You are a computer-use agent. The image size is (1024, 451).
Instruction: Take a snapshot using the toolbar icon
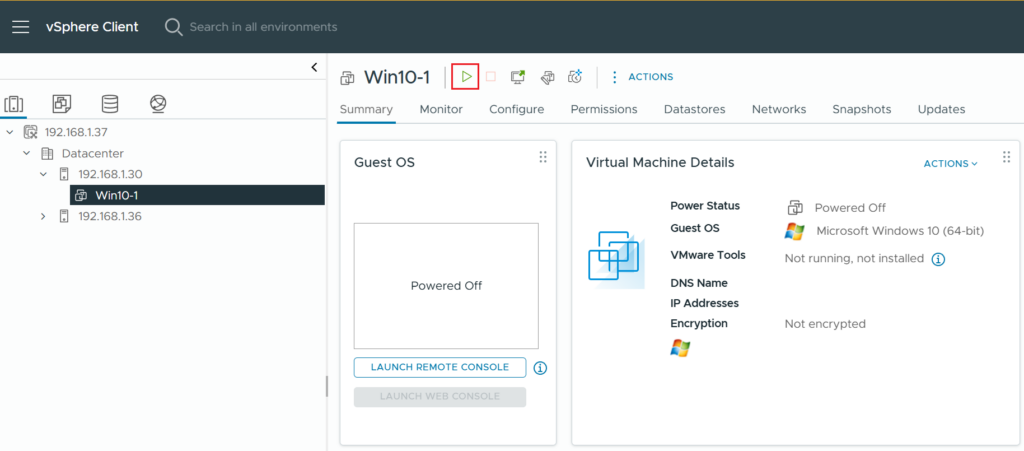(575, 77)
